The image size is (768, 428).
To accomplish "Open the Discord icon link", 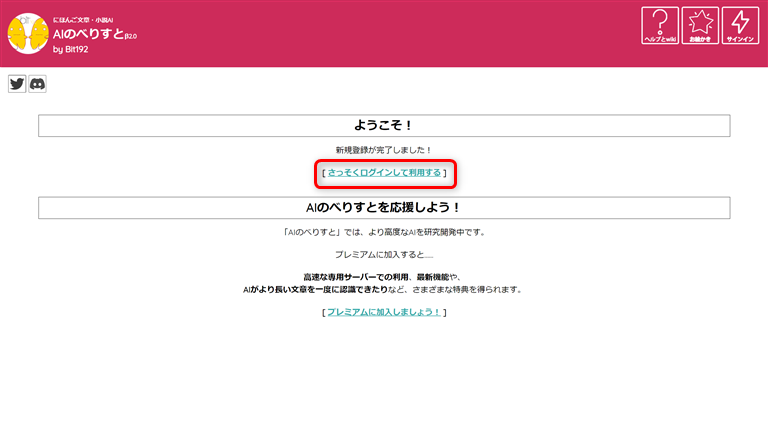I will 37,84.
